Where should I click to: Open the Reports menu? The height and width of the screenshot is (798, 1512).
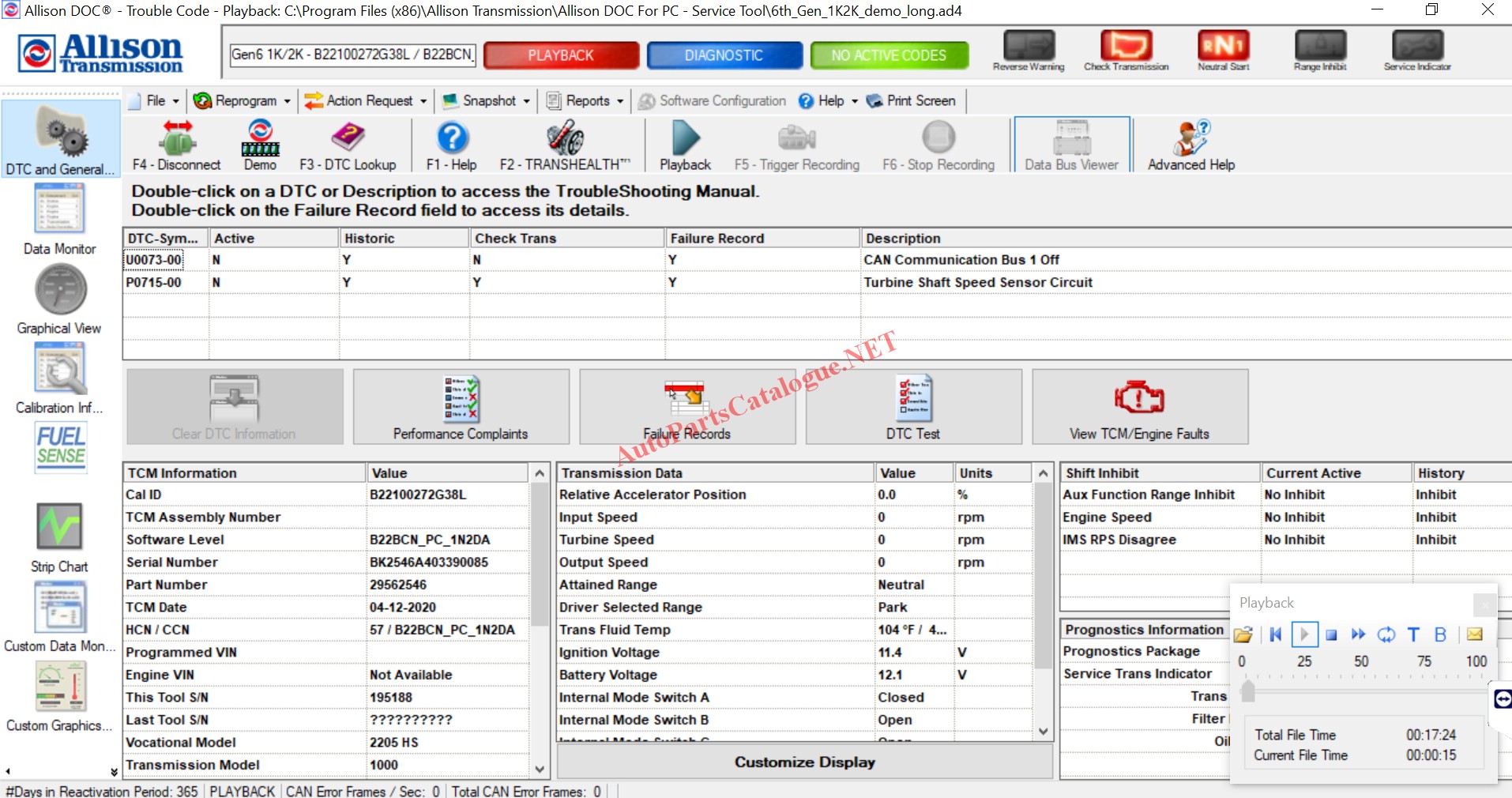[585, 101]
